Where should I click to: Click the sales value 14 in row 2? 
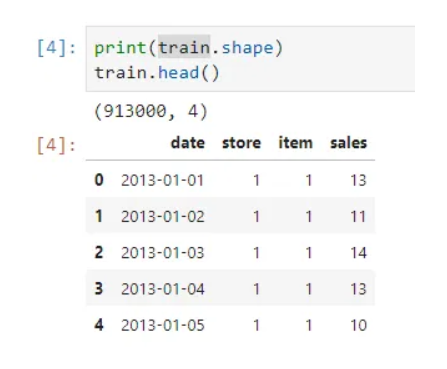[x=358, y=253]
